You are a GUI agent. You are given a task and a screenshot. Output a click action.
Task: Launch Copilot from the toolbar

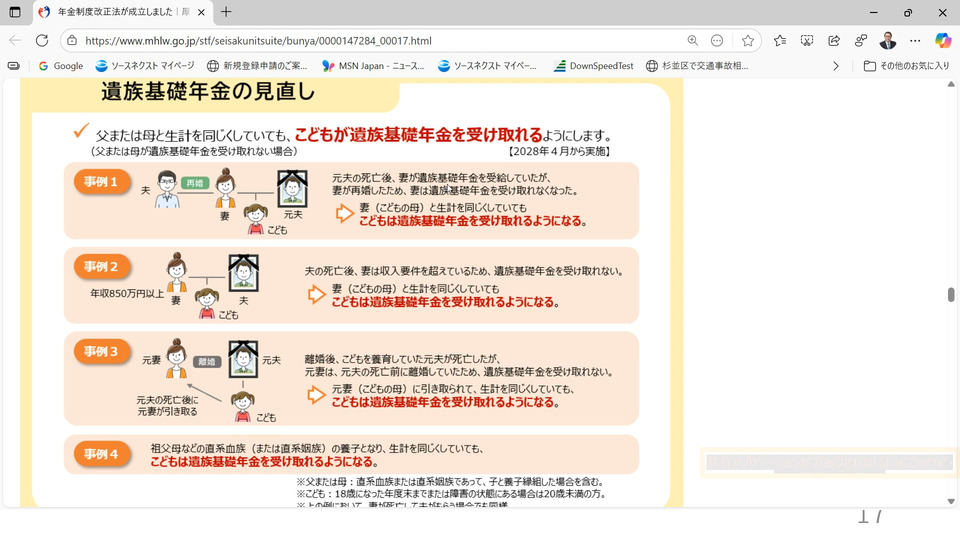943,40
